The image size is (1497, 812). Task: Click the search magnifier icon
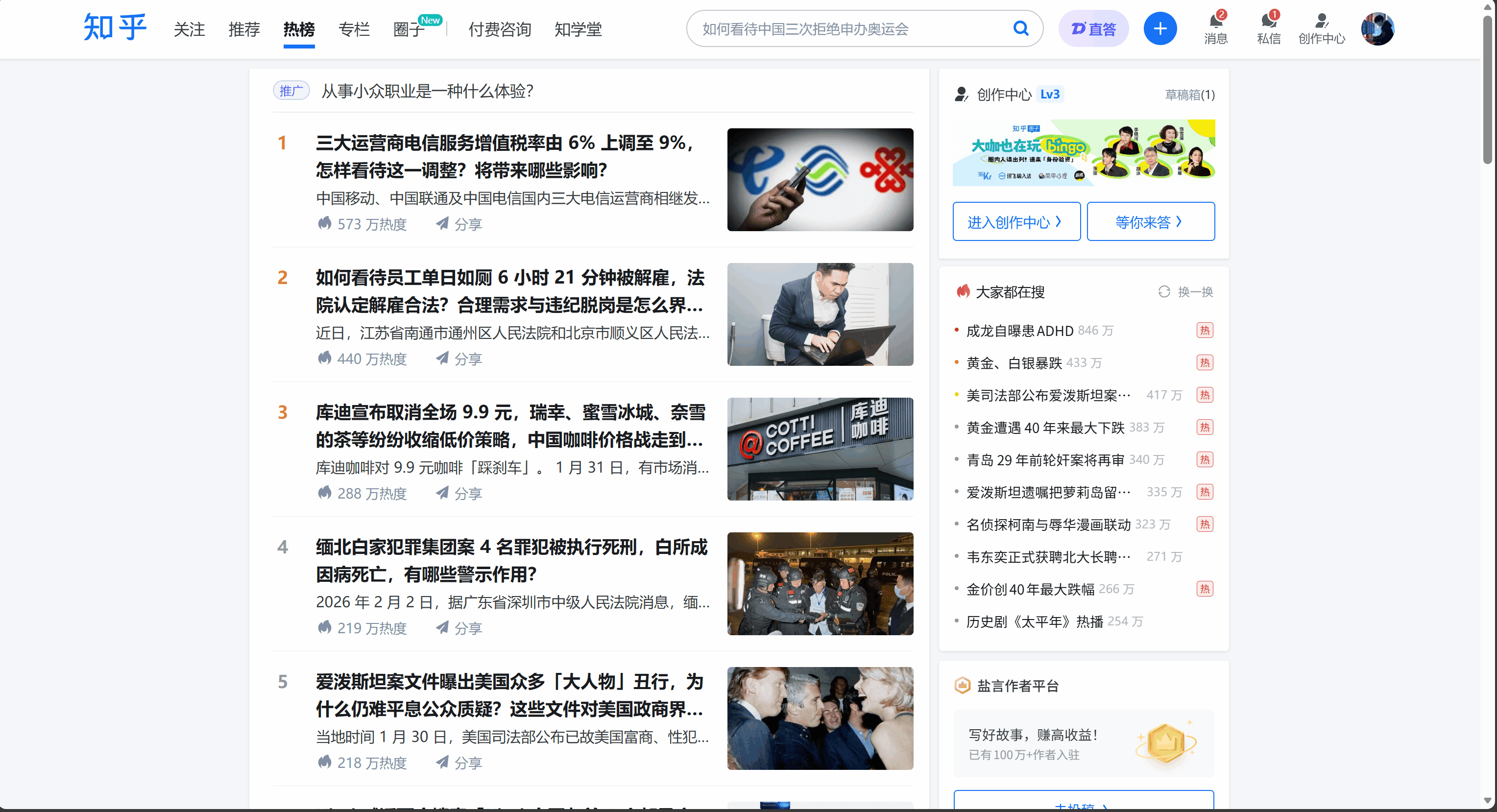1021,28
